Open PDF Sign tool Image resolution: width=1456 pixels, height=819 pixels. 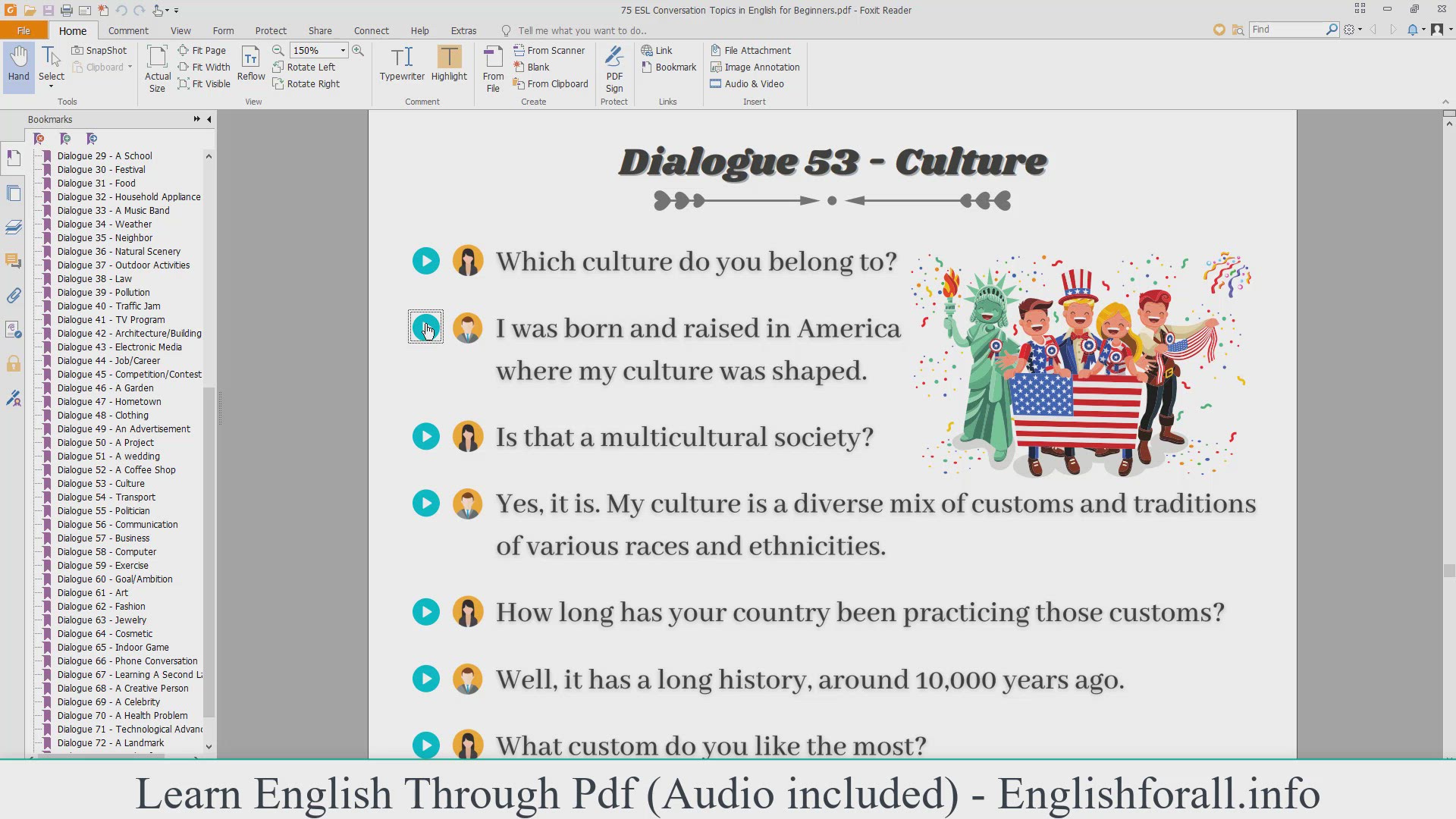[614, 68]
